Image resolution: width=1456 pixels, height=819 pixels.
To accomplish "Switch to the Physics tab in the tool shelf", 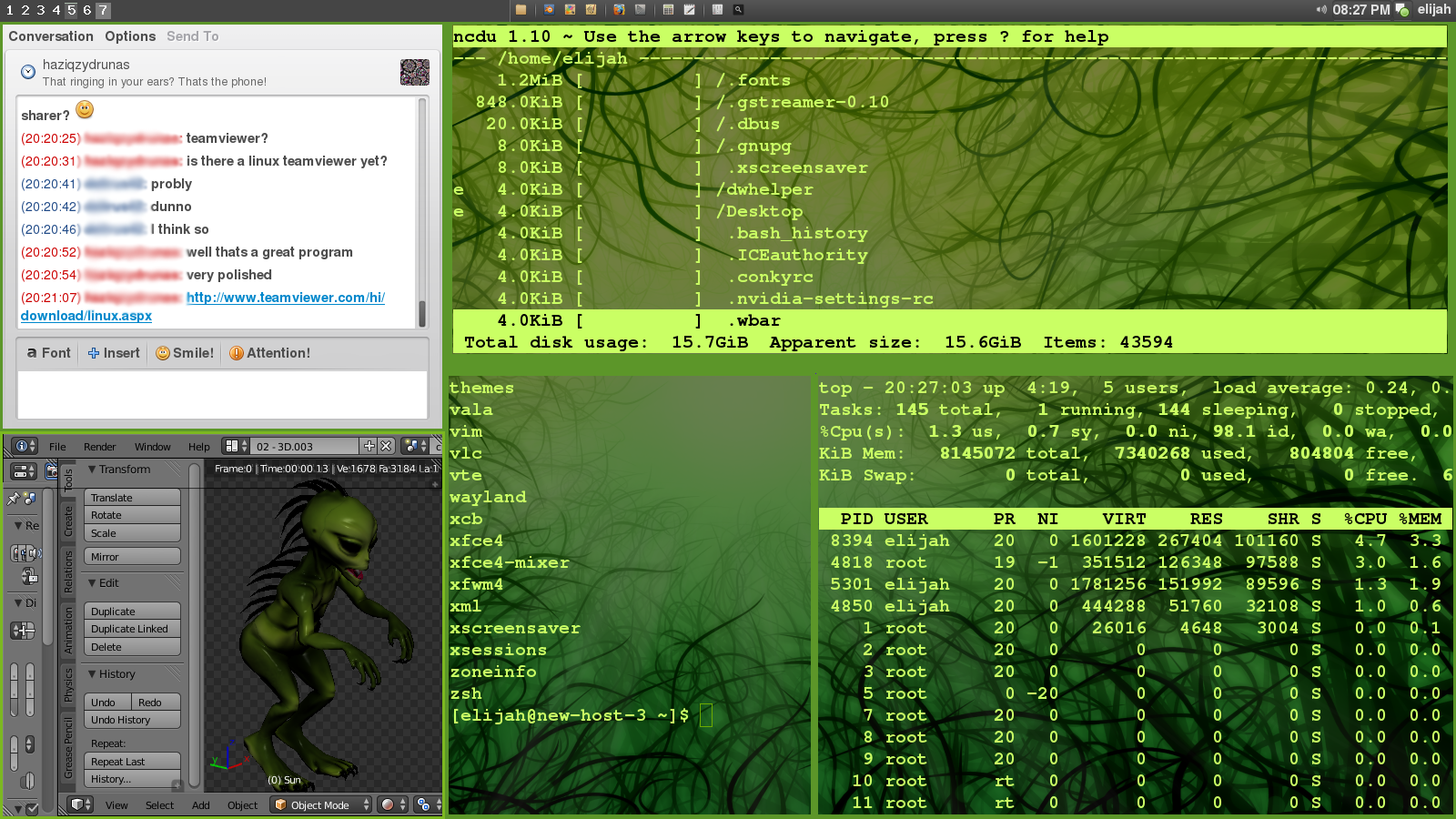I will coord(68,684).
